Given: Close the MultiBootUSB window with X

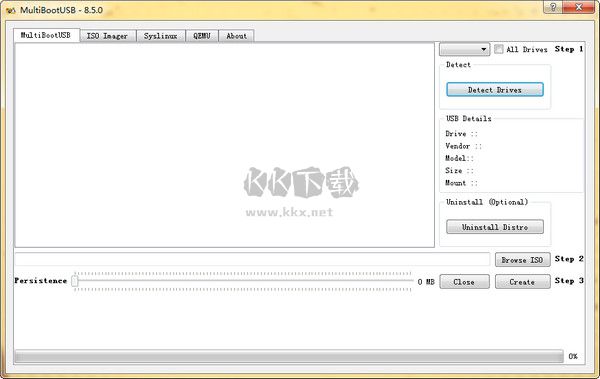Looking at the screenshot, I should pos(579,7).
